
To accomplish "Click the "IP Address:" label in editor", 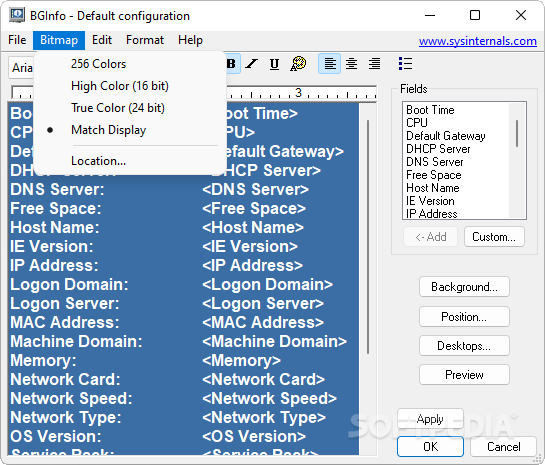I will click(54, 265).
